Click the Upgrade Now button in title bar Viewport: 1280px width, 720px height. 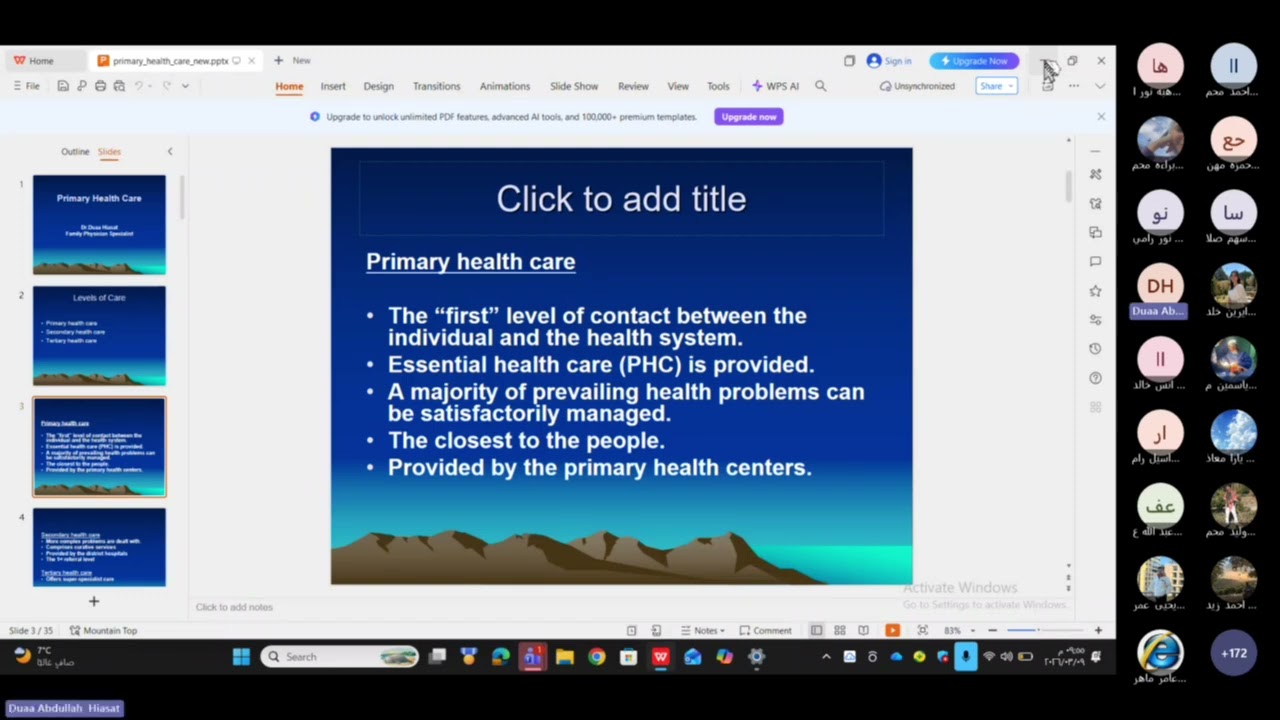(x=974, y=61)
